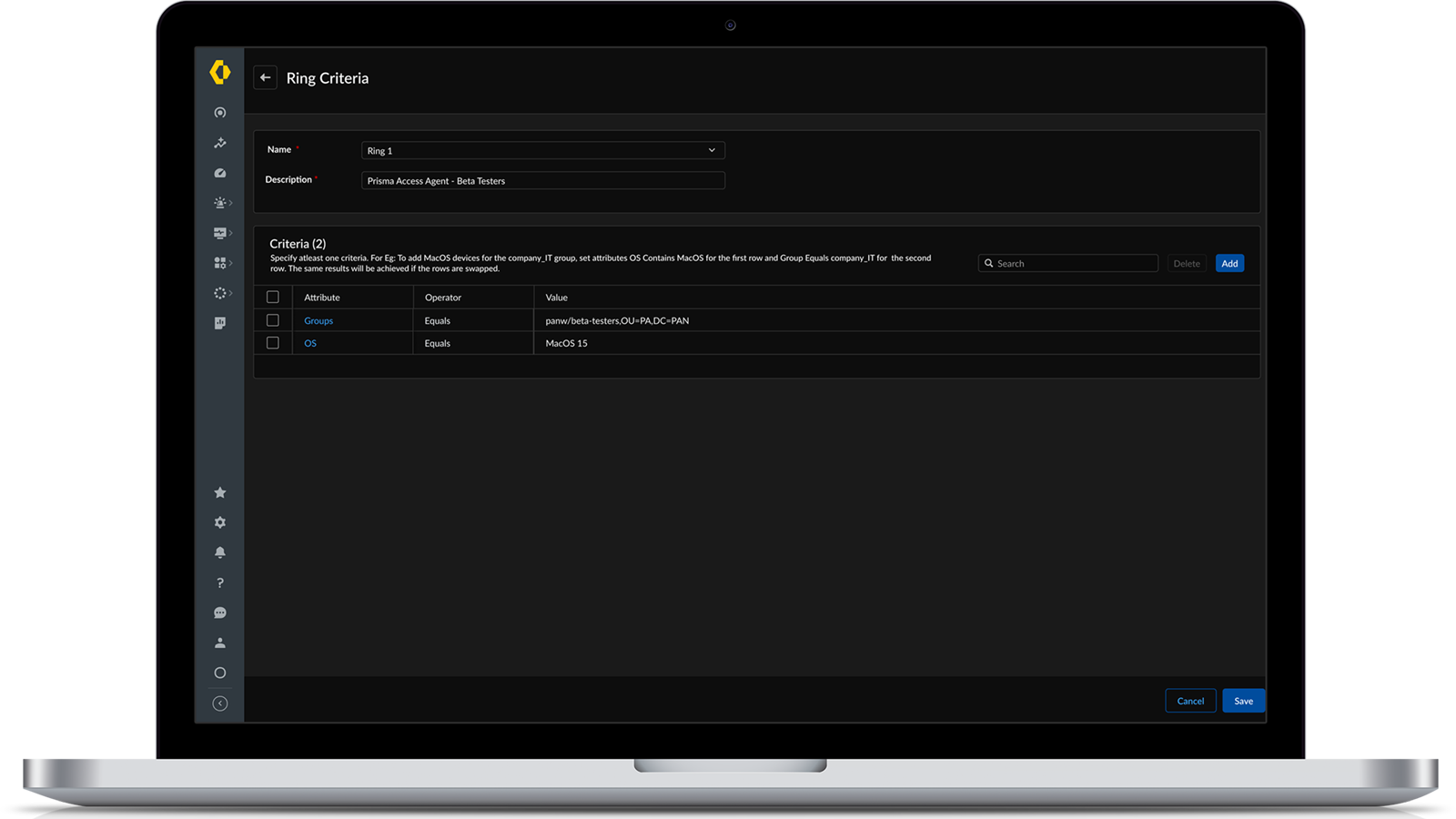The image size is (1456, 819).
Task: Toggle the select-all checkbox in table header
Action: (x=272, y=297)
